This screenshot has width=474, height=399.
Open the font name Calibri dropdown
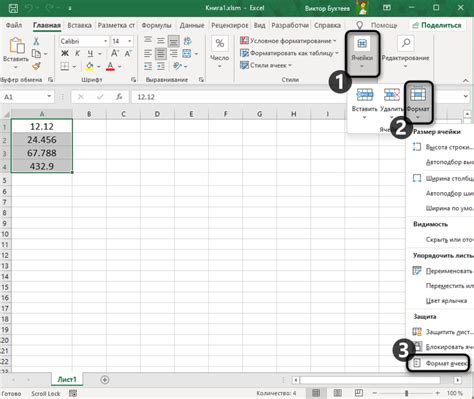tap(105, 41)
